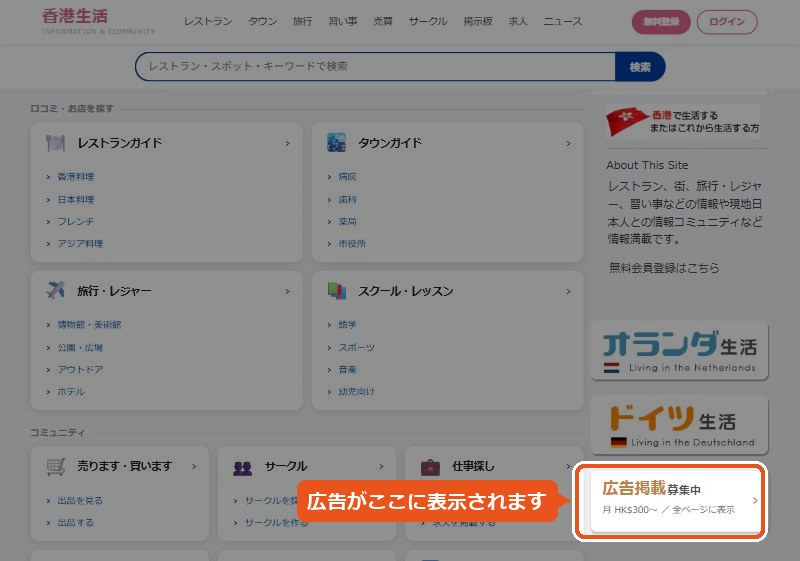
Task: Open the レストラン nav menu item
Action: coord(208,21)
